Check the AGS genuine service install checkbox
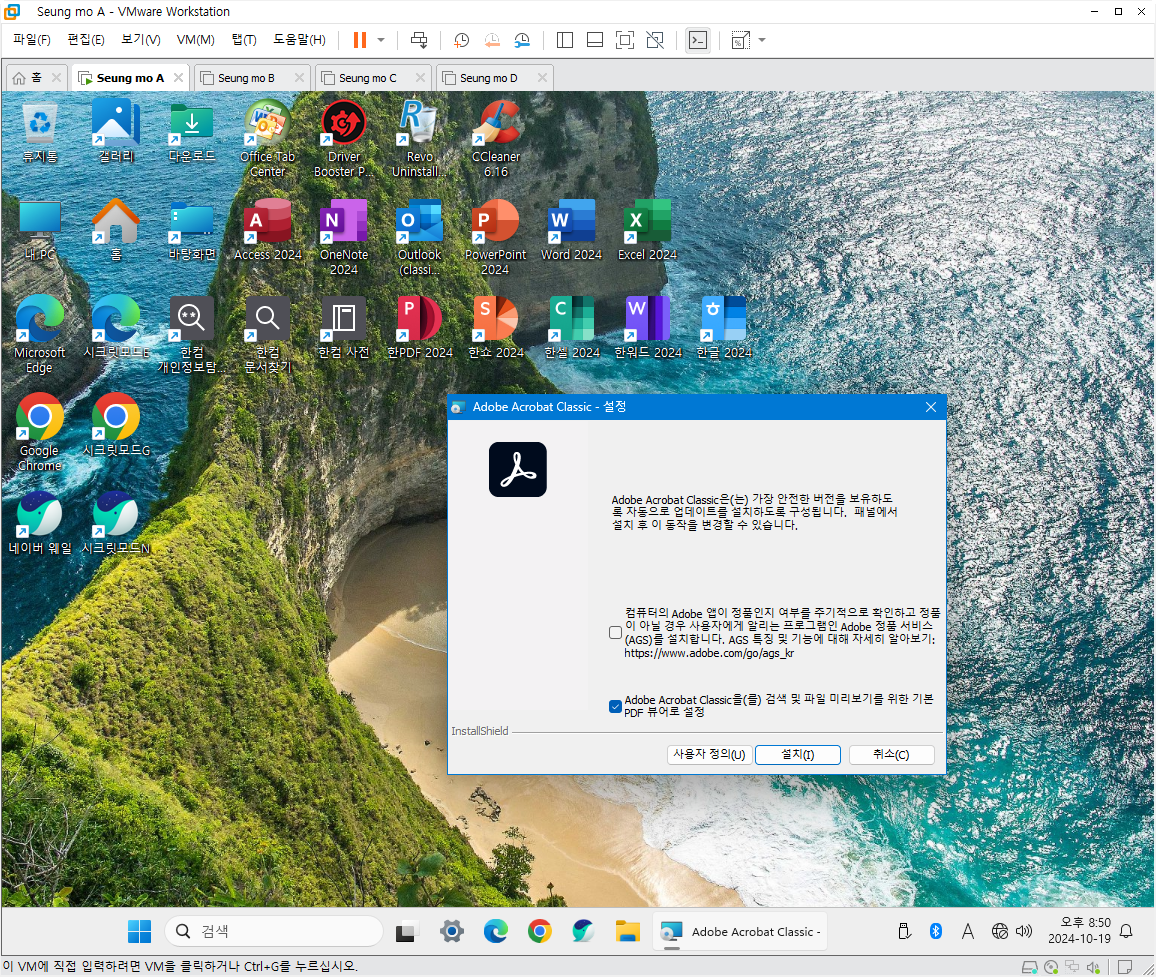This screenshot has width=1156, height=977. 615,632
